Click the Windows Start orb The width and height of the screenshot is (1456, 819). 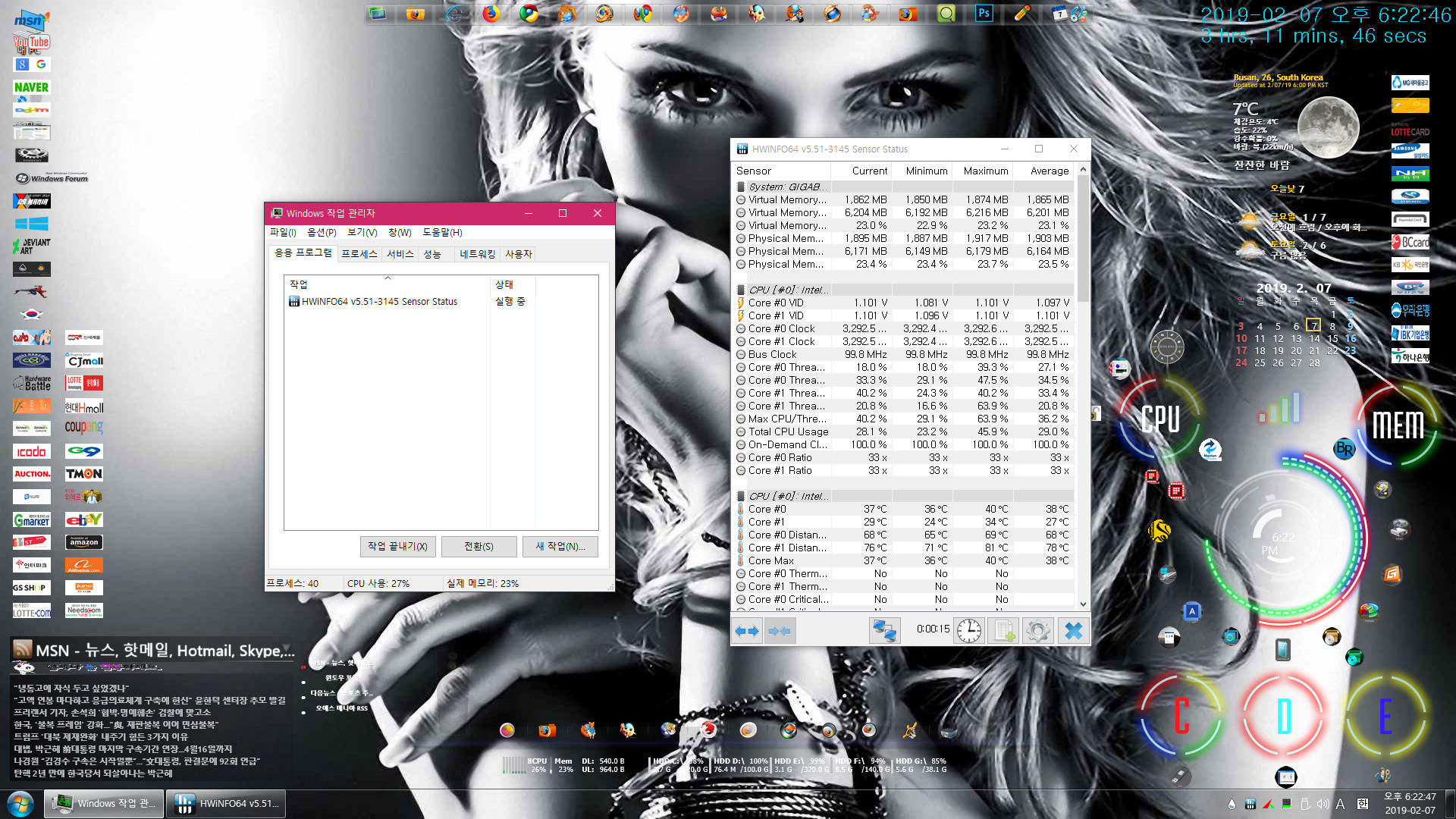(x=20, y=804)
